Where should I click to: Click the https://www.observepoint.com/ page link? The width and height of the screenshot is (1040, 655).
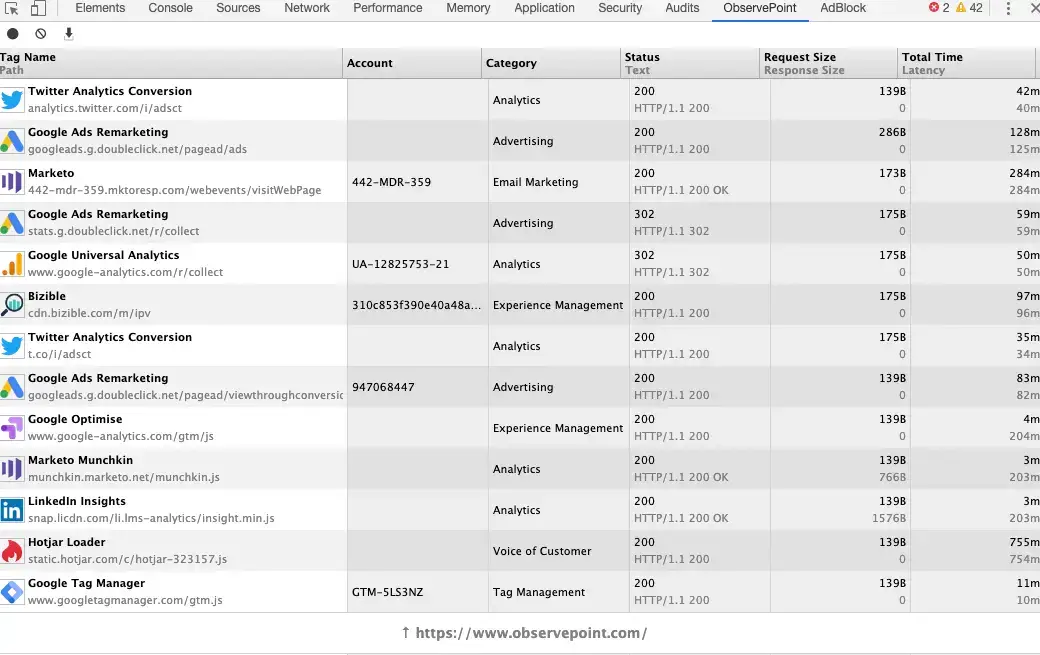click(x=531, y=633)
